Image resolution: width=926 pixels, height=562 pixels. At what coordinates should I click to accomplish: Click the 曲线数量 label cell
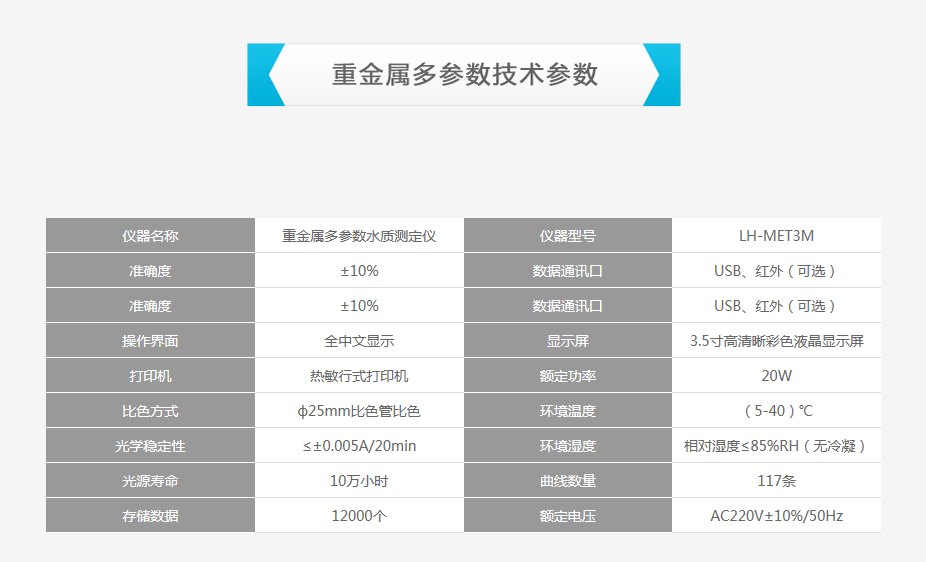pos(568,481)
